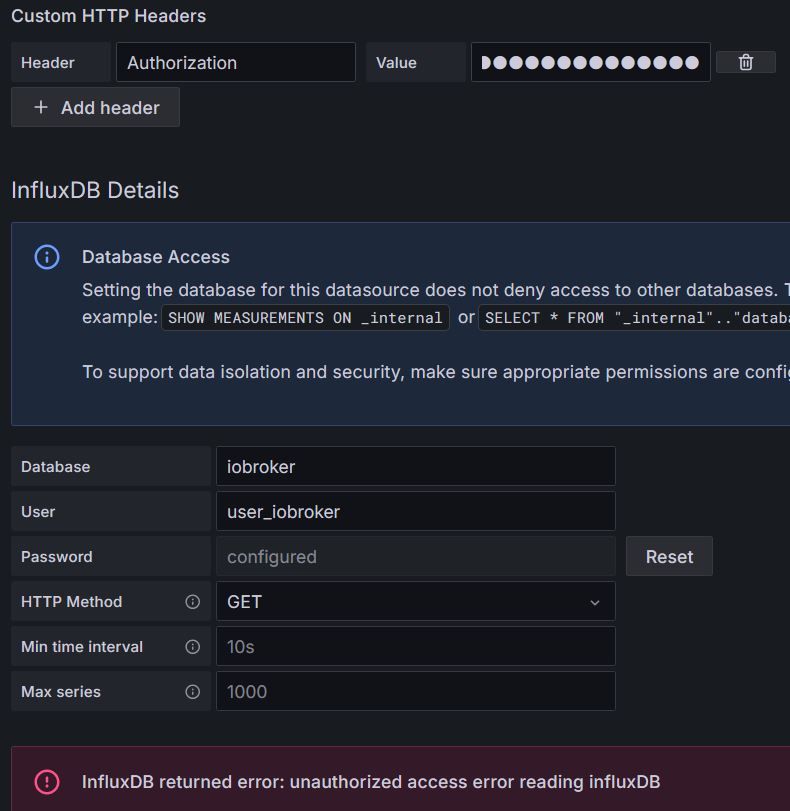This screenshot has height=811, width=790.
Task: Click the SHOW MEASUREMENTS ON _internal code snippet
Action: [305, 318]
